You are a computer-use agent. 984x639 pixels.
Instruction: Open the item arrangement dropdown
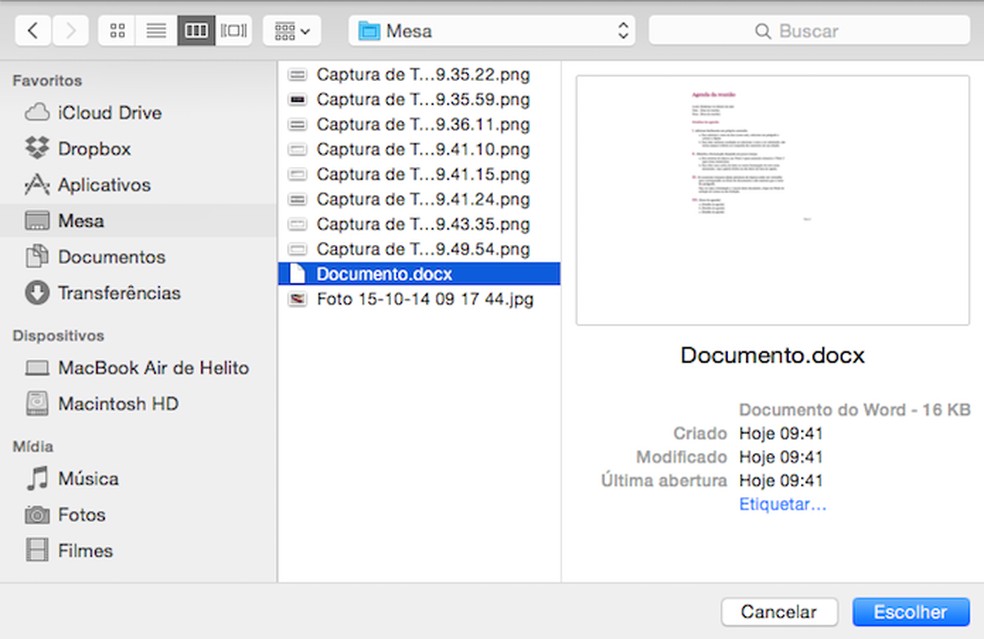tap(291, 31)
